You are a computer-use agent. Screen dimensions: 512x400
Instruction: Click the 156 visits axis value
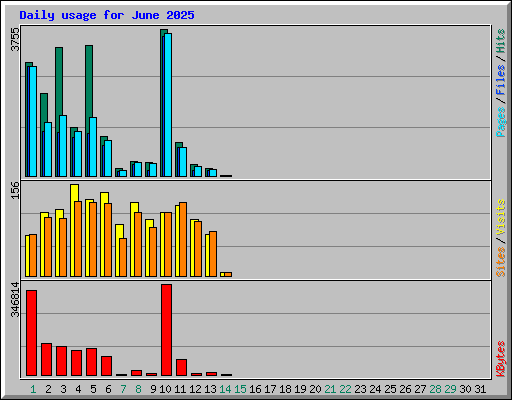pos(15,190)
